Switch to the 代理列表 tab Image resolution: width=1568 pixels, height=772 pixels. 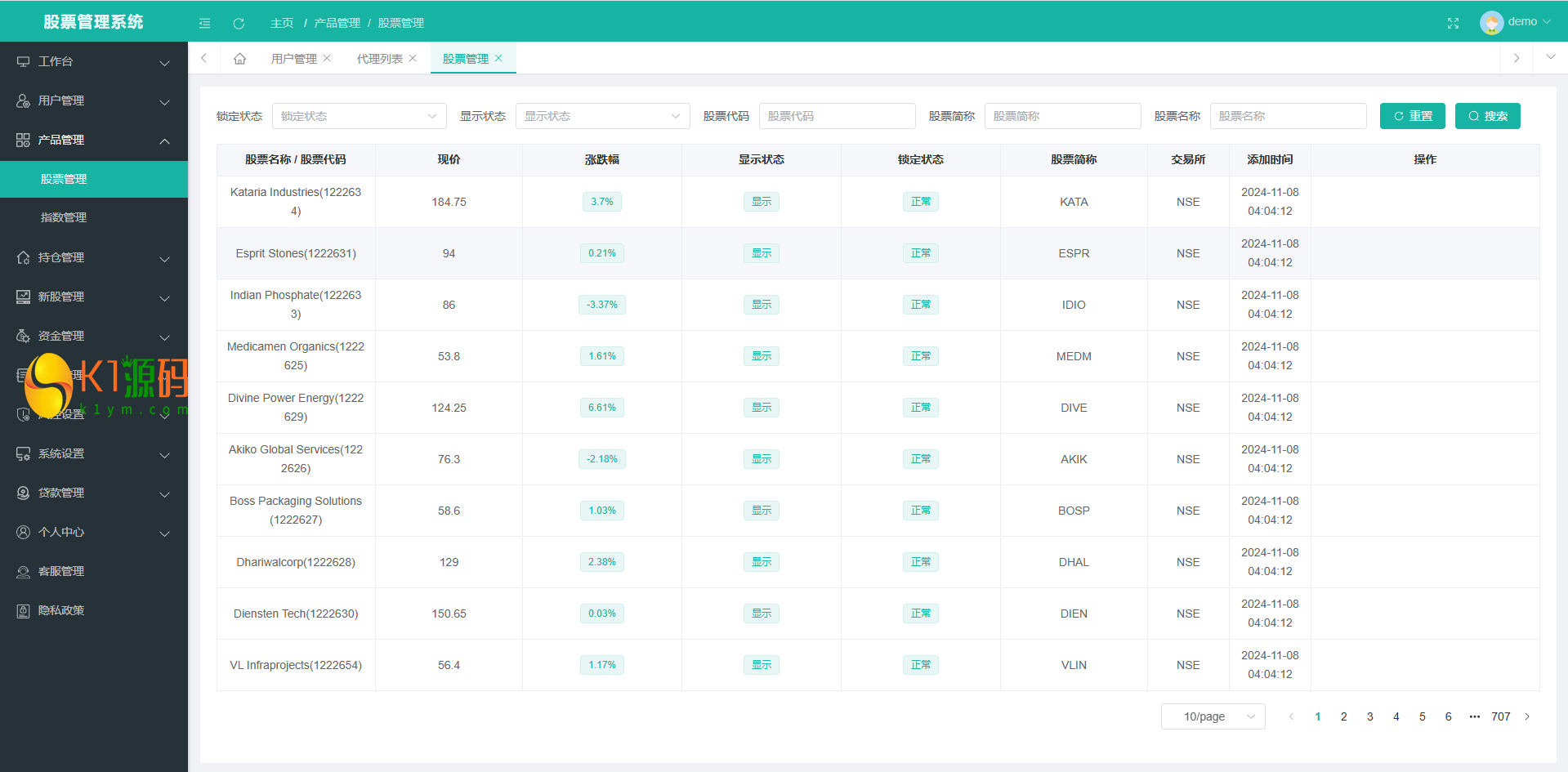[x=379, y=59]
